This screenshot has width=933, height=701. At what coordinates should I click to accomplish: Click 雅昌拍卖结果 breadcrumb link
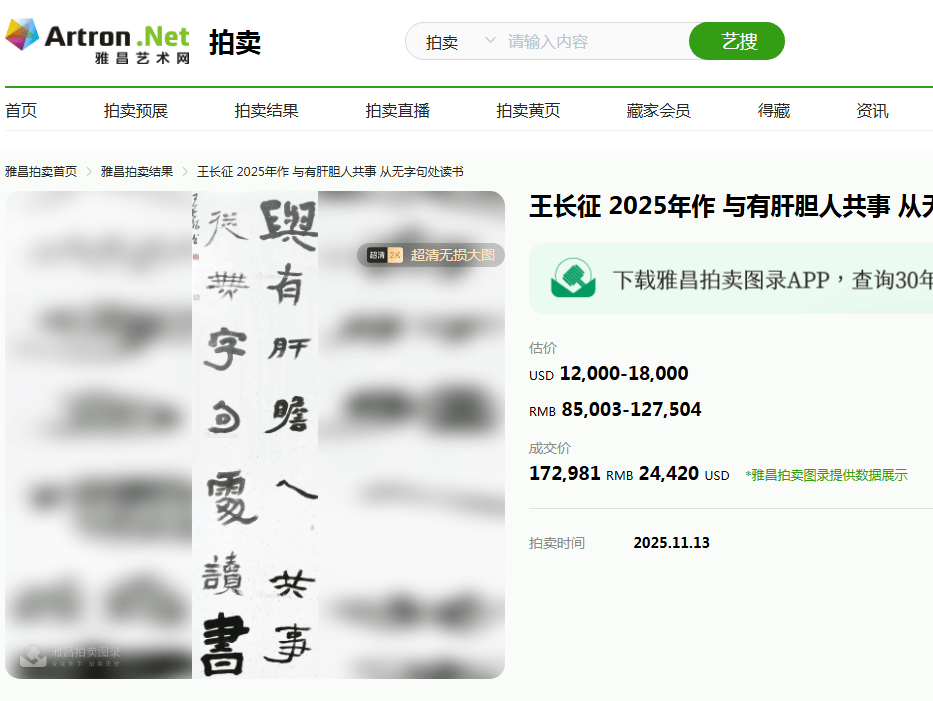tap(137, 172)
